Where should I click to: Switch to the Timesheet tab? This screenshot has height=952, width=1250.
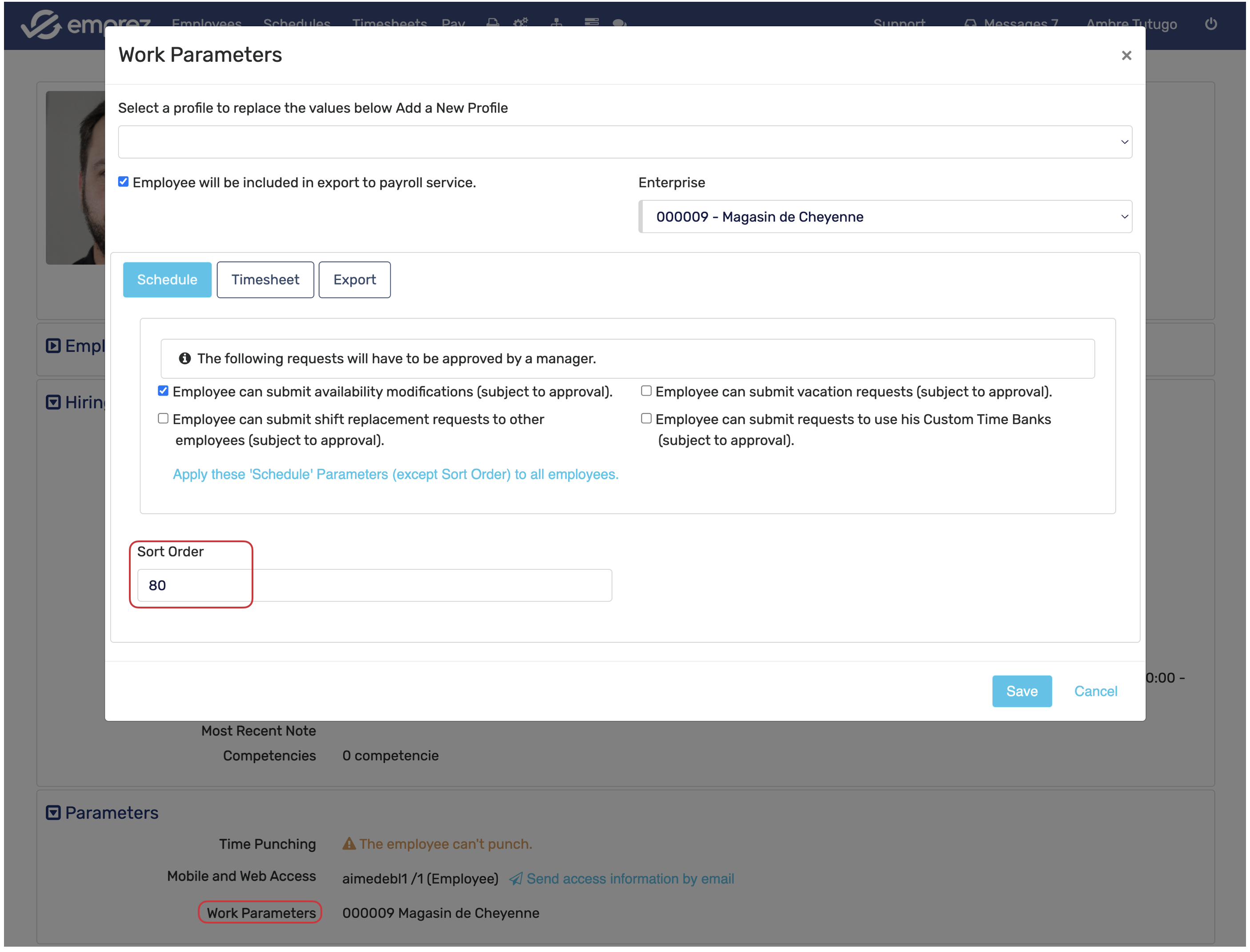[265, 280]
